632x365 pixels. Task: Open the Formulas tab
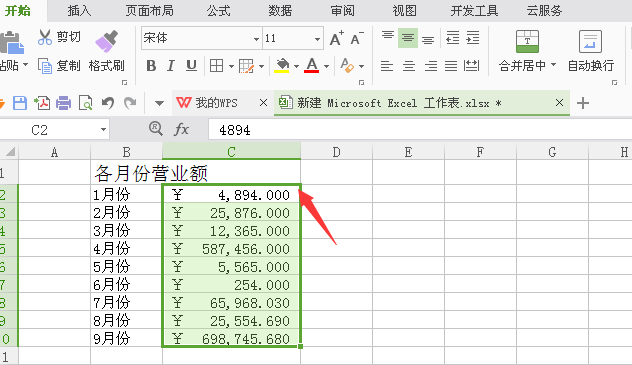pyautogui.click(x=219, y=10)
